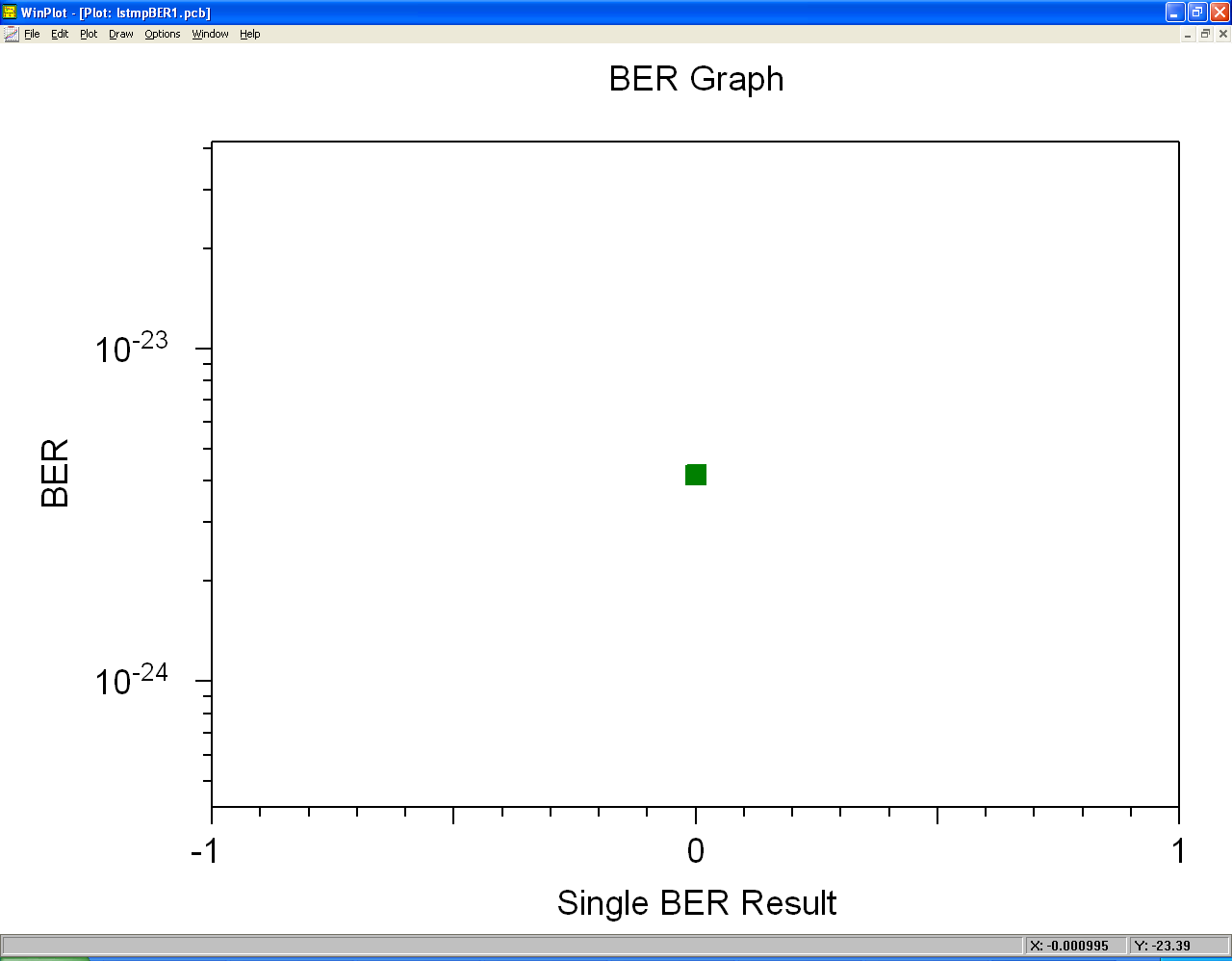The image size is (1232, 961).
Task: Open the Edit menu
Action: point(60,34)
